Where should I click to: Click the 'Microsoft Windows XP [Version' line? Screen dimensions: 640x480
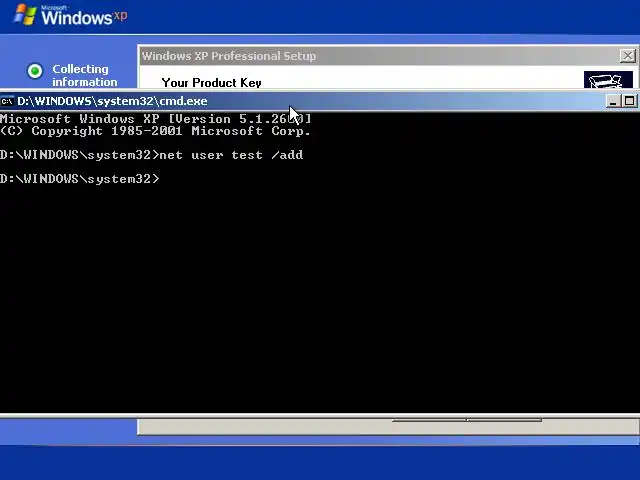[156, 119]
